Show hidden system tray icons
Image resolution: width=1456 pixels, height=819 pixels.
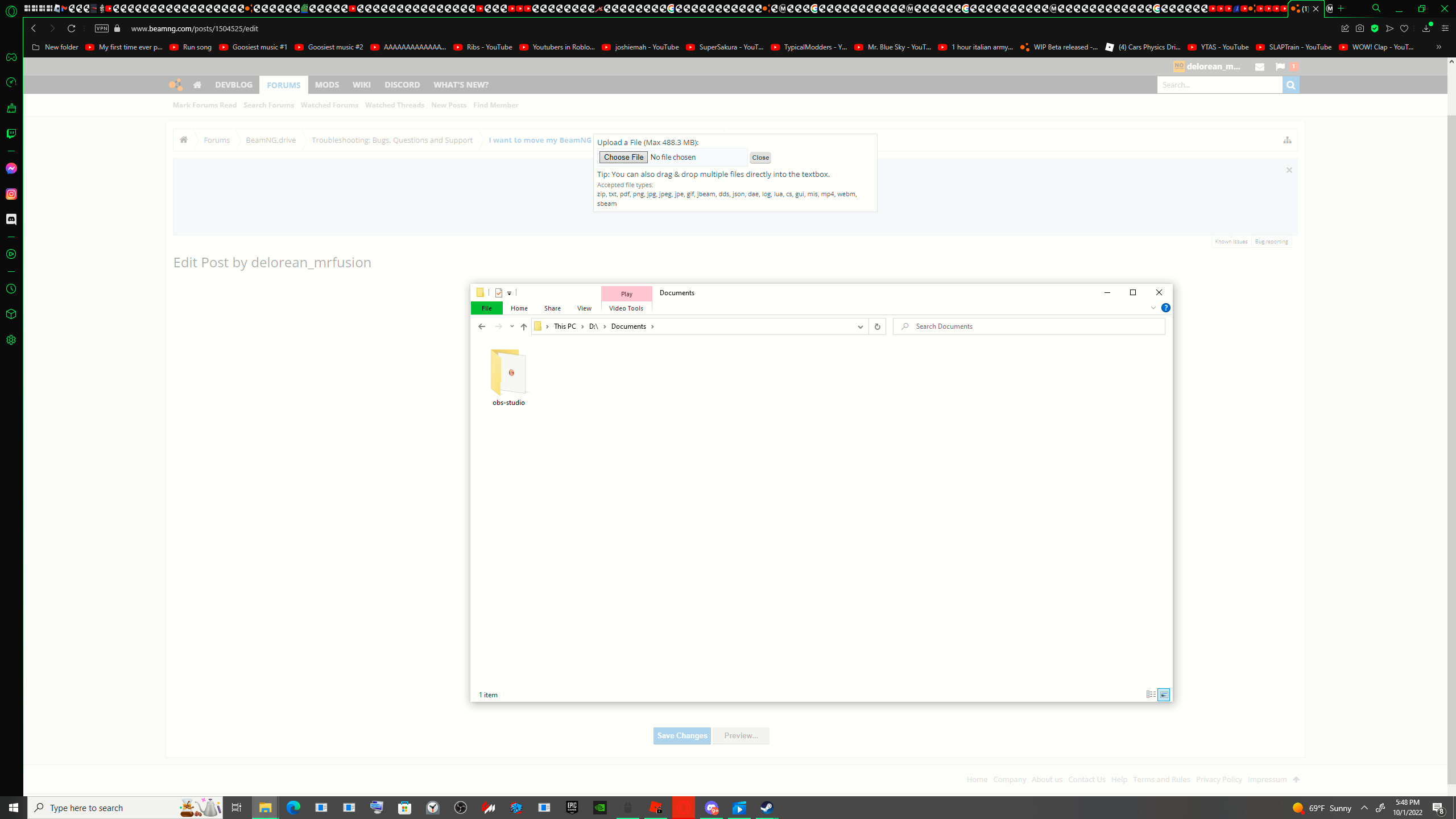pos(1364,808)
